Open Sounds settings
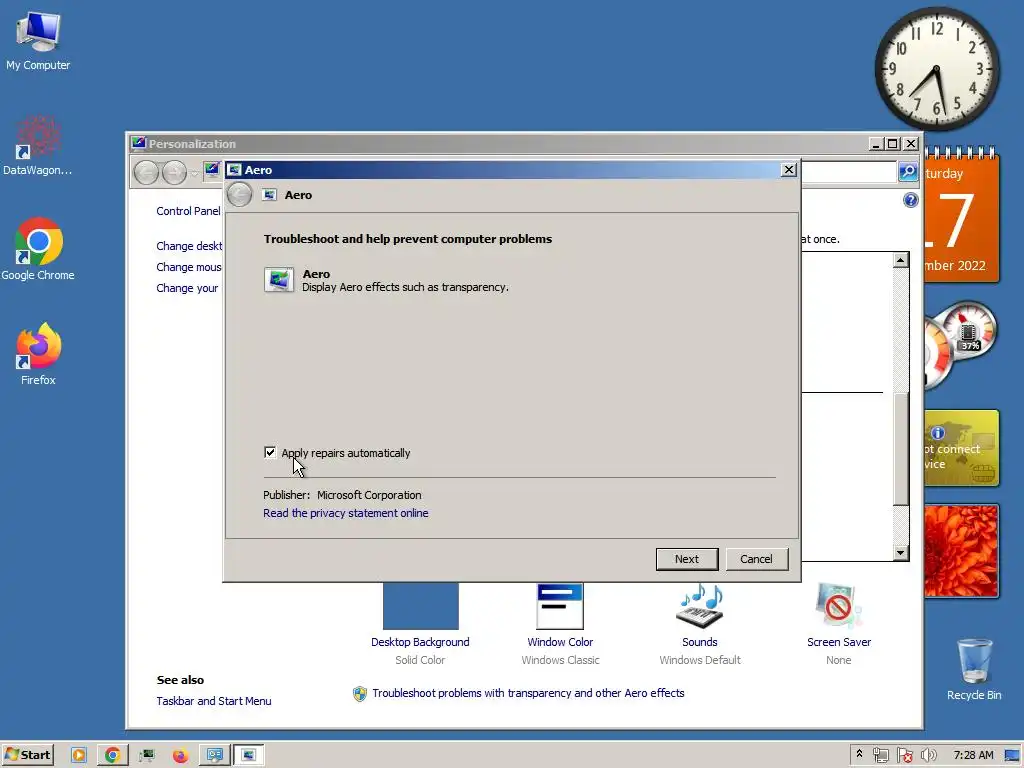1024x768 pixels. 699,624
